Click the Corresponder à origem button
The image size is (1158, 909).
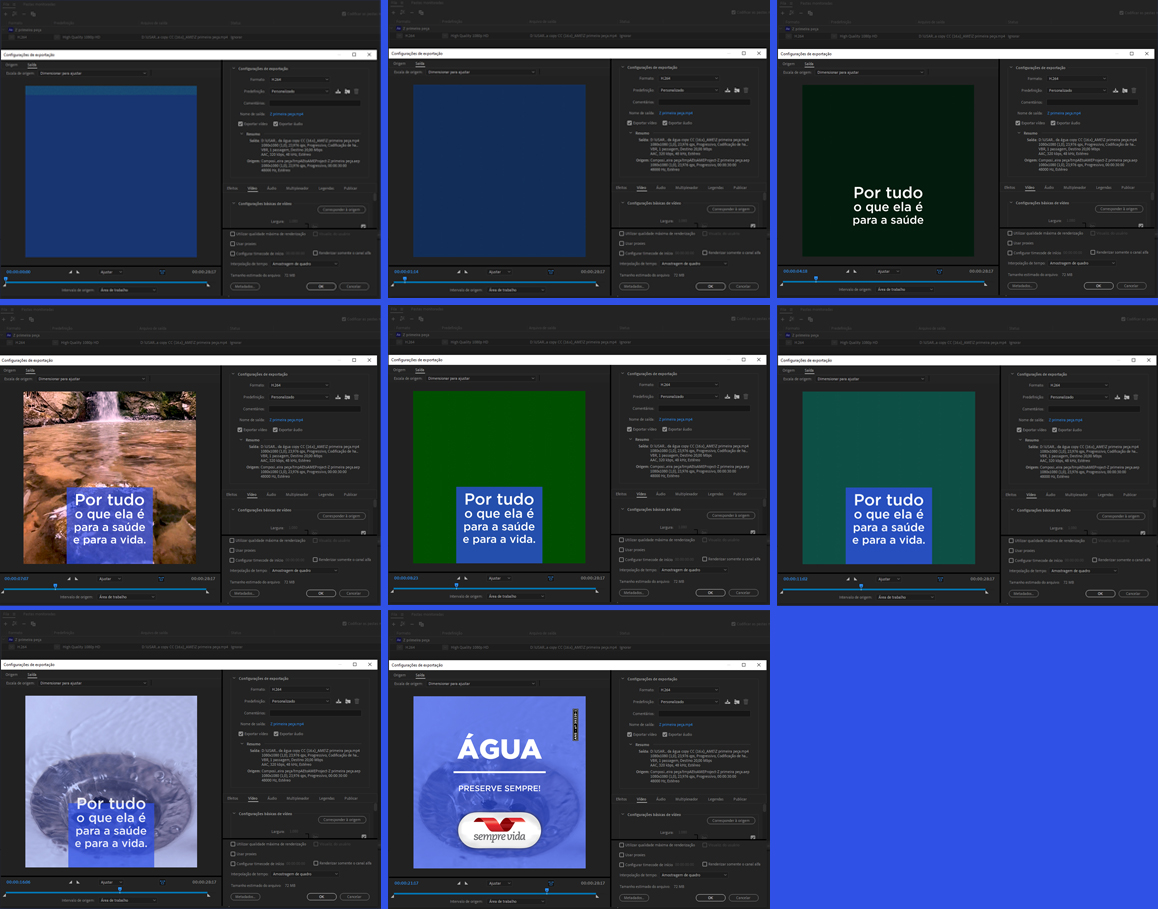341,209
